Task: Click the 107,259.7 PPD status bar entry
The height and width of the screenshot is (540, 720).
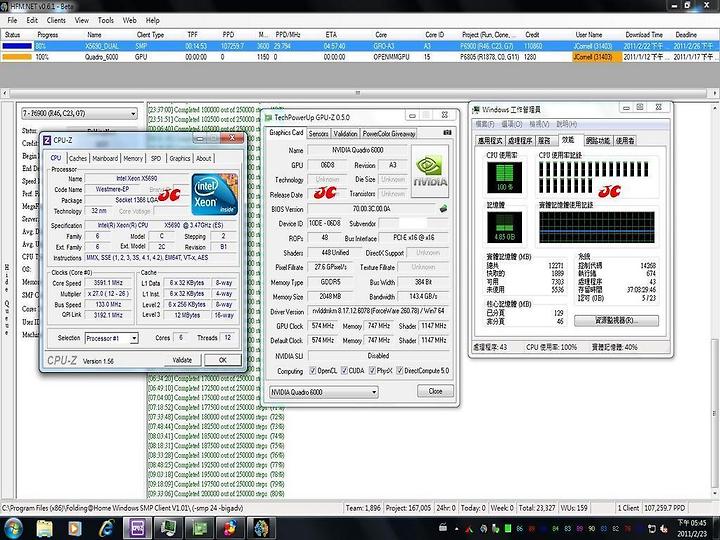Action: pyautogui.click(x=664, y=508)
